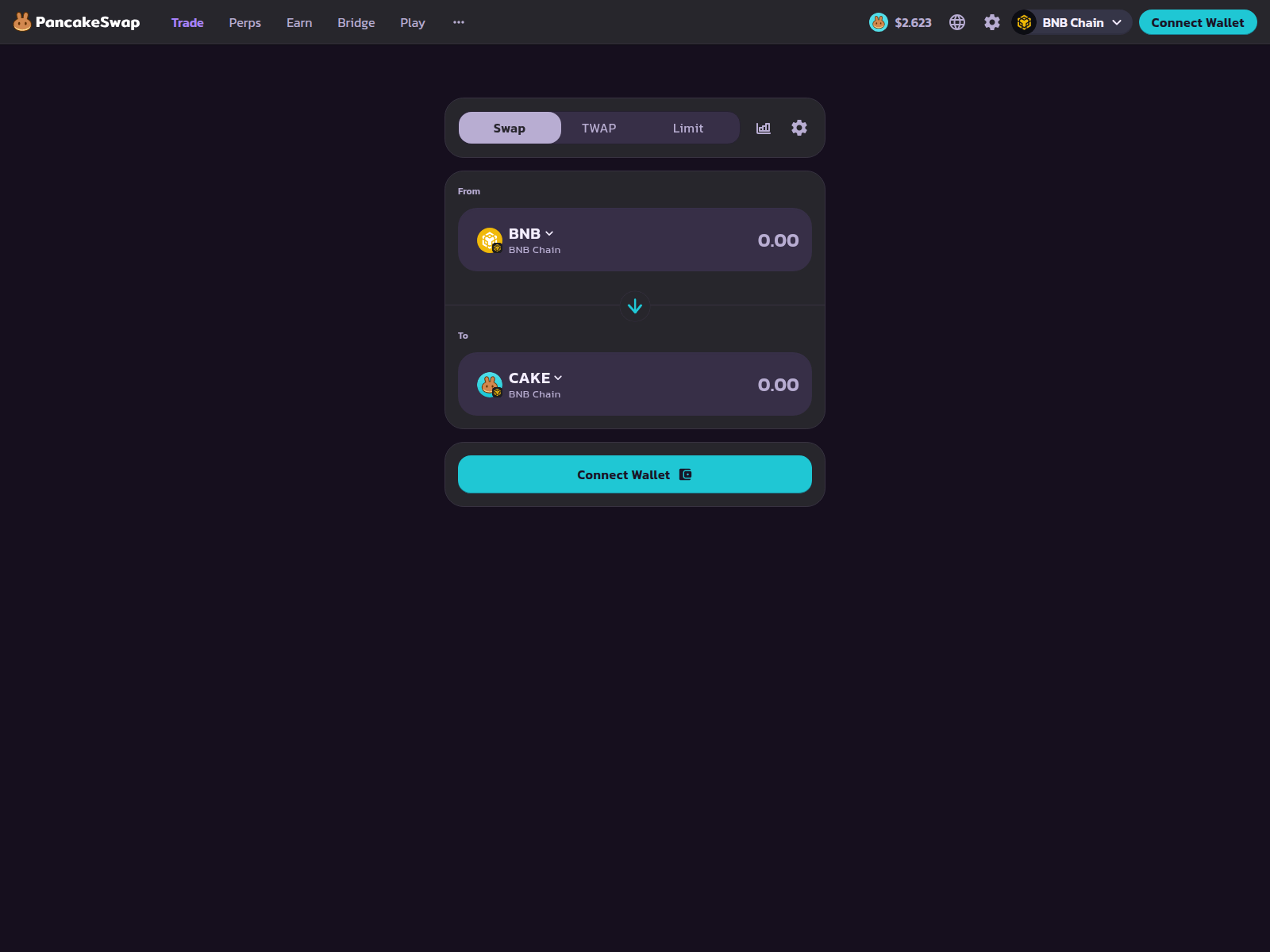Switch to the Limit tab
Screen dimensions: 1270x952
click(688, 128)
